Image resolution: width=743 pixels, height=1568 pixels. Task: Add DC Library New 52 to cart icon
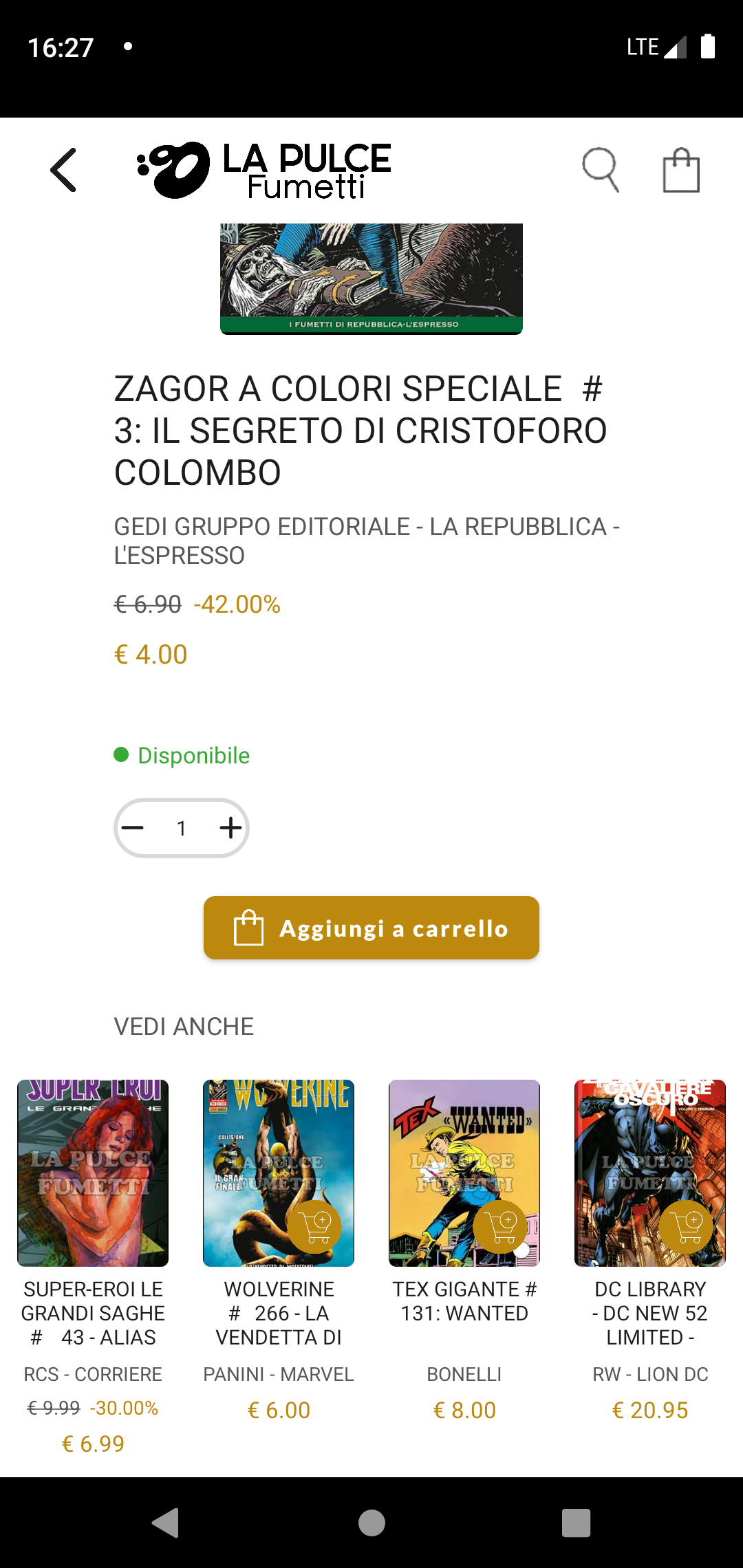pyautogui.click(x=687, y=1227)
